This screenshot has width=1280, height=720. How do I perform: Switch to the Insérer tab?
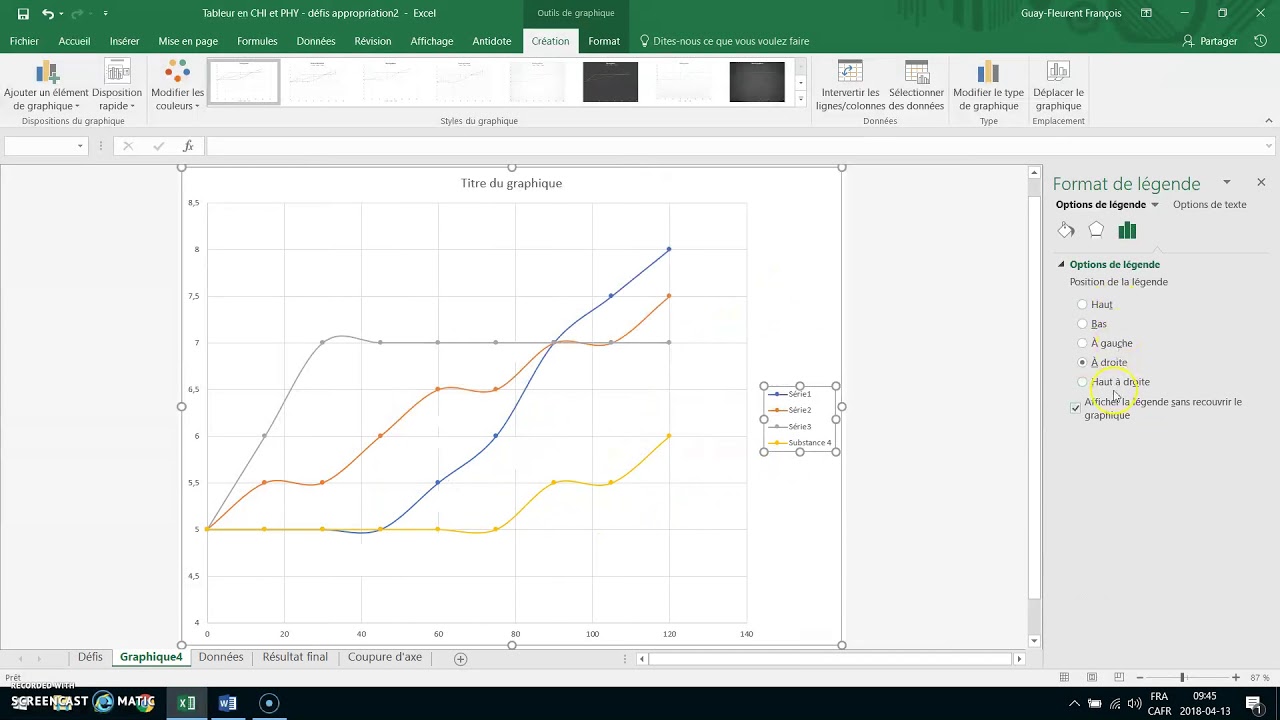coord(124,41)
